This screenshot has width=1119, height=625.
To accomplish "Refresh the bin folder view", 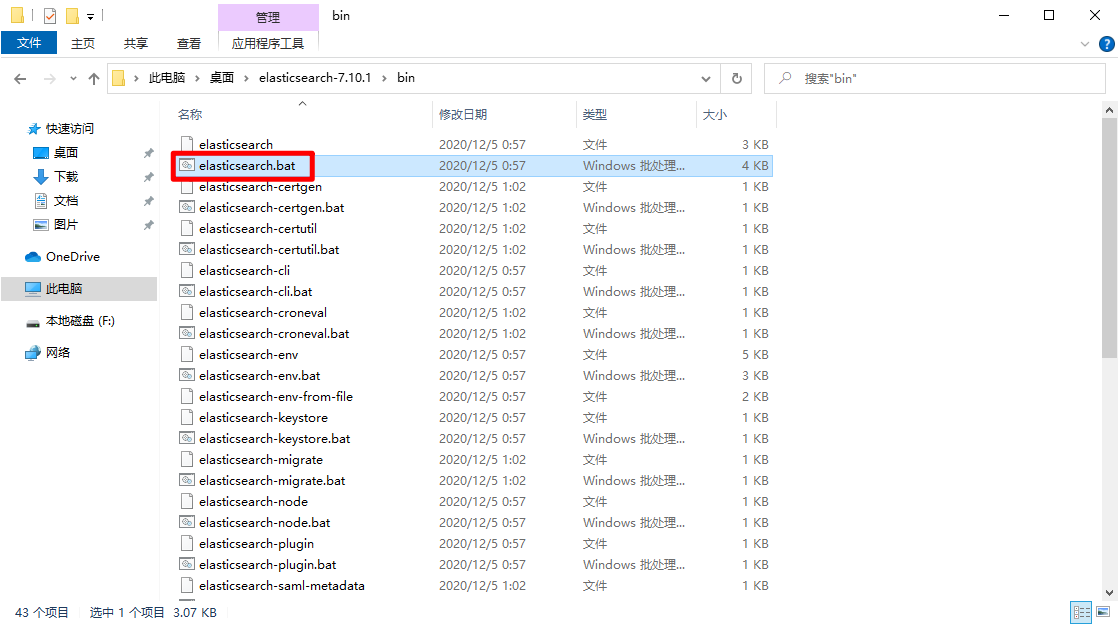I will pyautogui.click(x=736, y=78).
